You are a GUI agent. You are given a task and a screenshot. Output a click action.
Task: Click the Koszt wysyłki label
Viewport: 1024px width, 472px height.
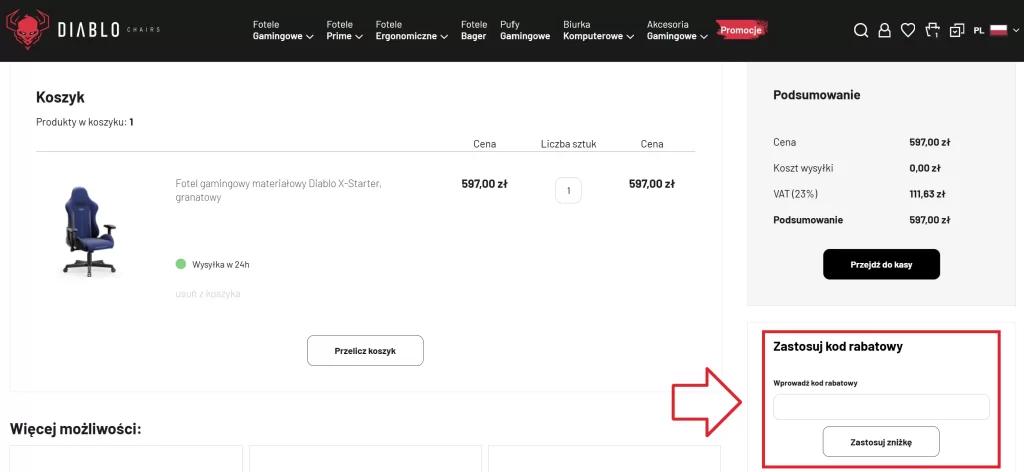click(803, 168)
